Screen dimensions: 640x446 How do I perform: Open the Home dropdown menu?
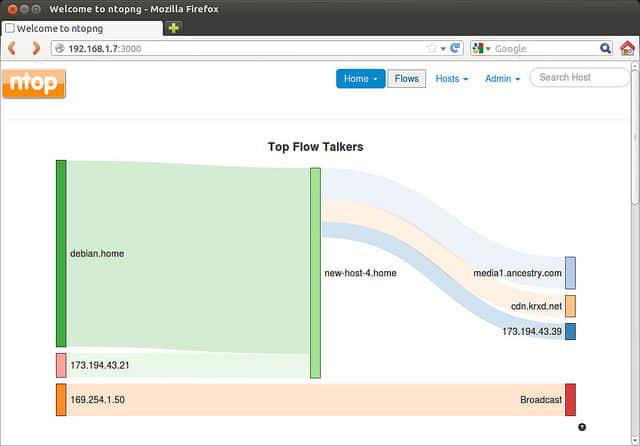tap(360, 79)
